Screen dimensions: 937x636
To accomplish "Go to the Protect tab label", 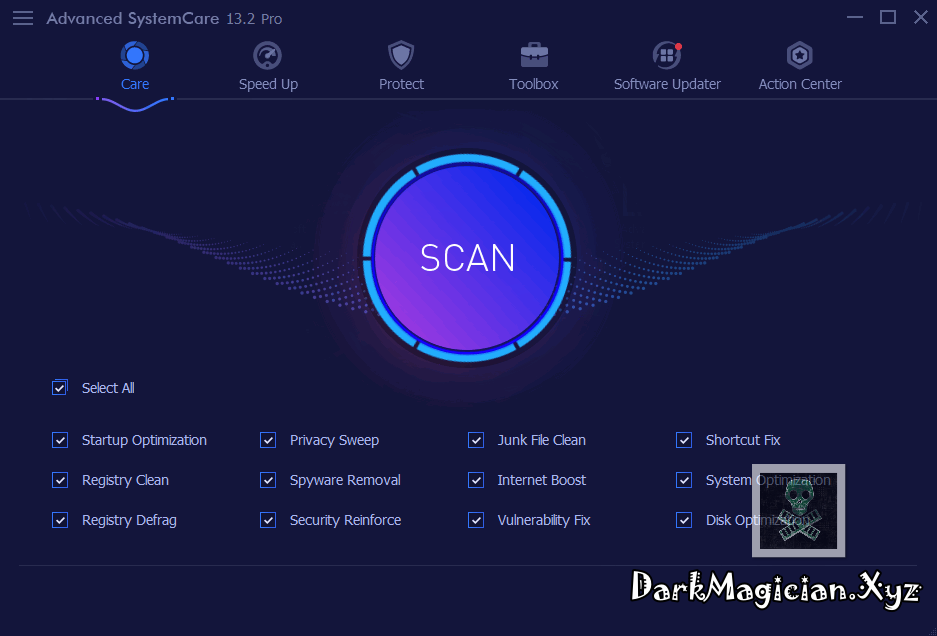I will click(x=402, y=84).
